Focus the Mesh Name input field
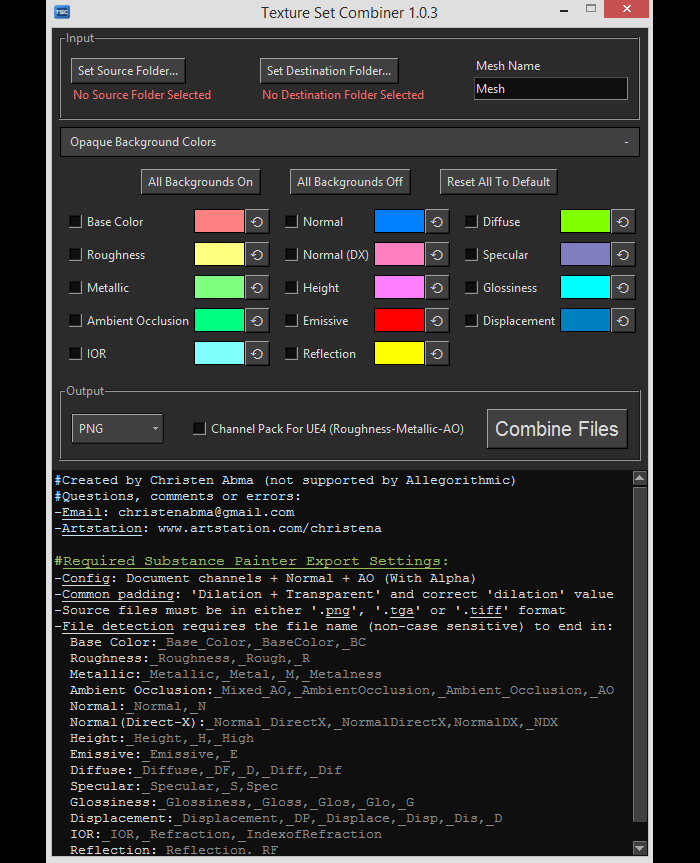This screenshot has width=700, height=863. pyautogui.click(x=550, y=89)
